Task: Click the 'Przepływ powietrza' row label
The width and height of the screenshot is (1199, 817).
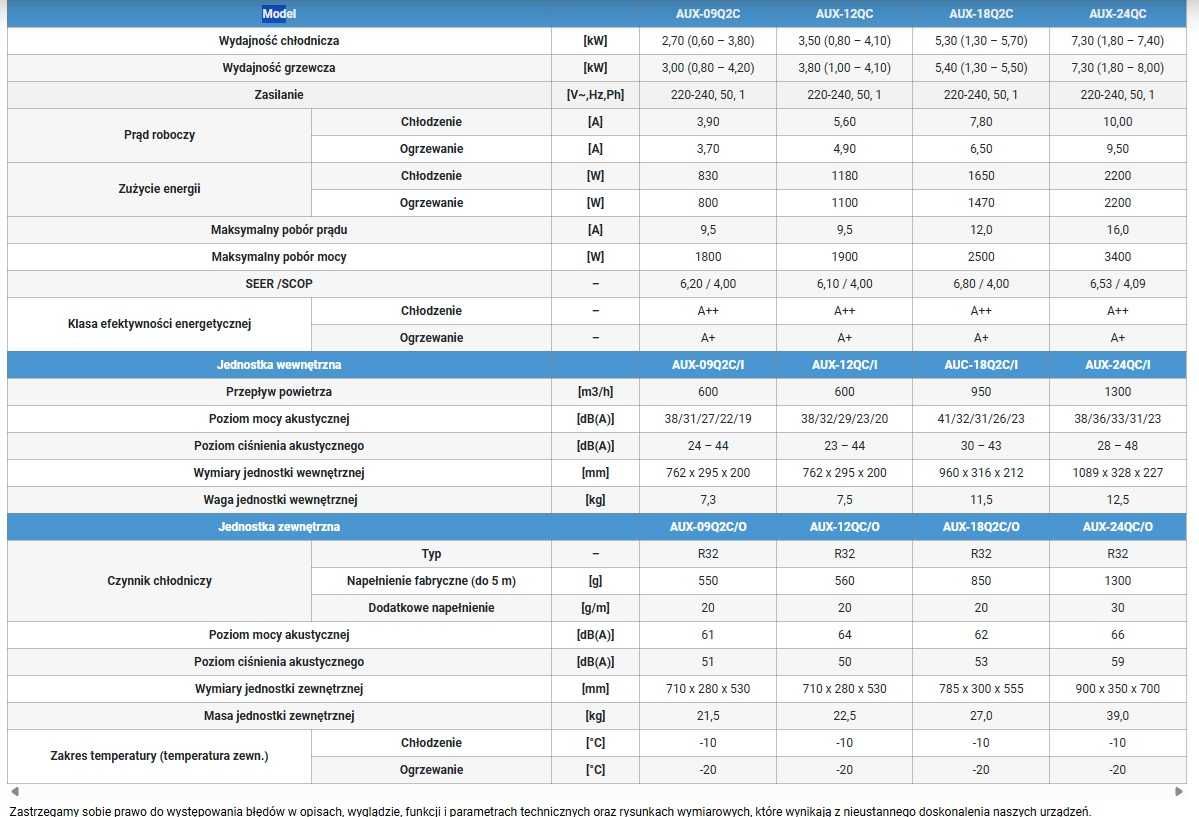Action: 279,392
